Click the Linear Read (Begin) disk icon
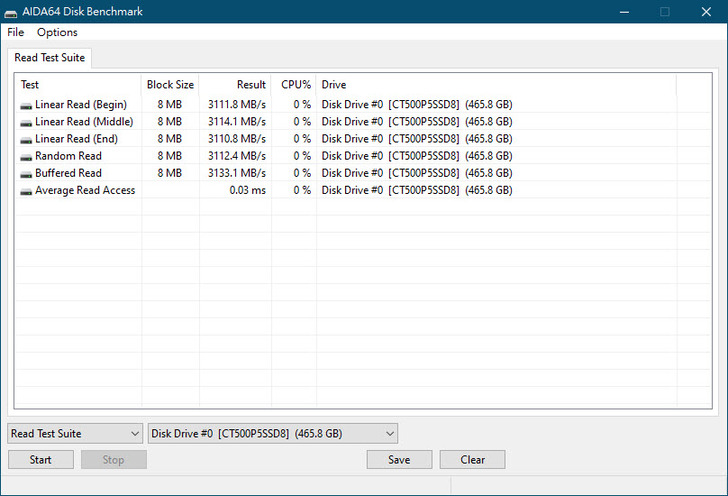This screenshot has width=728, height=496. [26, 105]
